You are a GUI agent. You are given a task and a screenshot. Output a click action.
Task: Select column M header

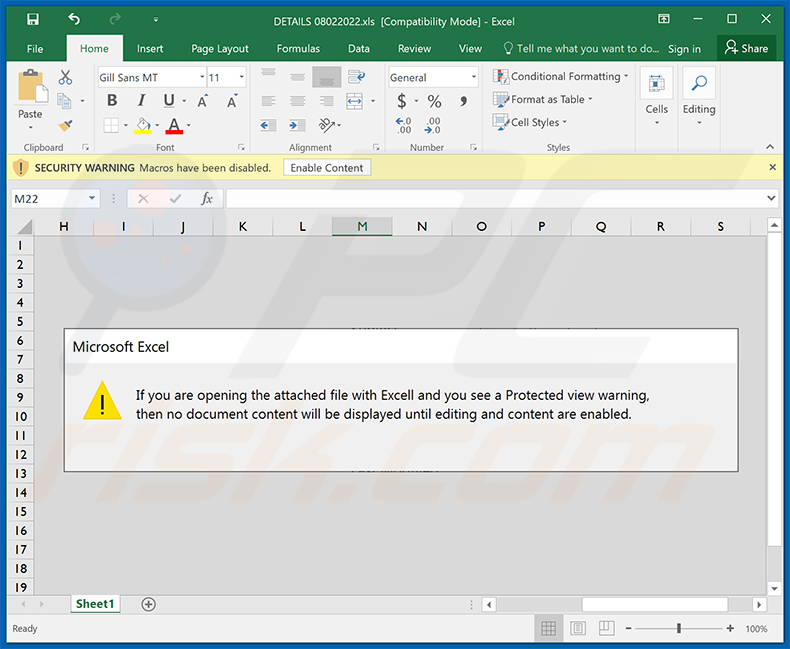362,226
